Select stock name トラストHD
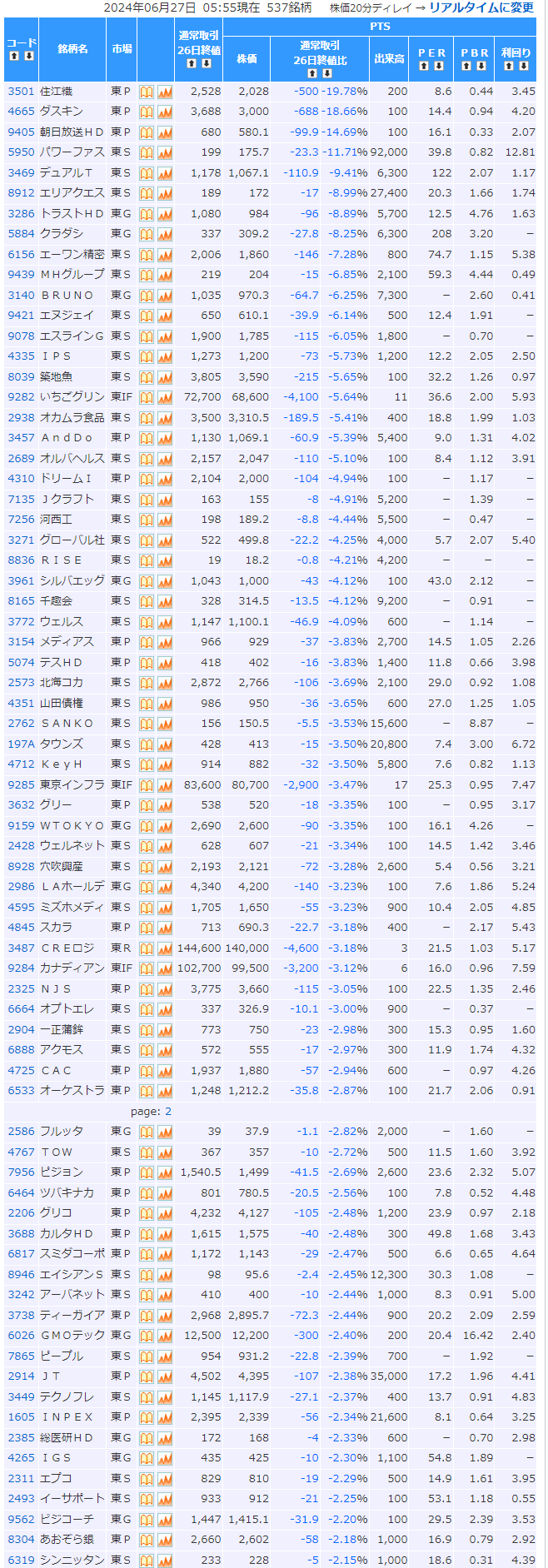The height and width of the screenshot is (1568, 548). click(72, 214)
